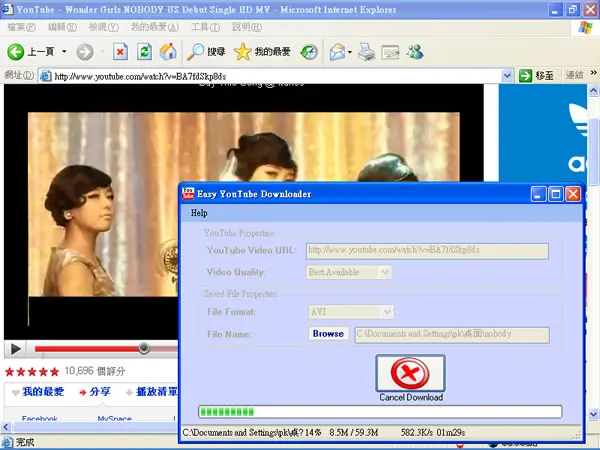600x450 pixels.
Task: Click the IE Back arrow icon
Action: click(16, 52)
